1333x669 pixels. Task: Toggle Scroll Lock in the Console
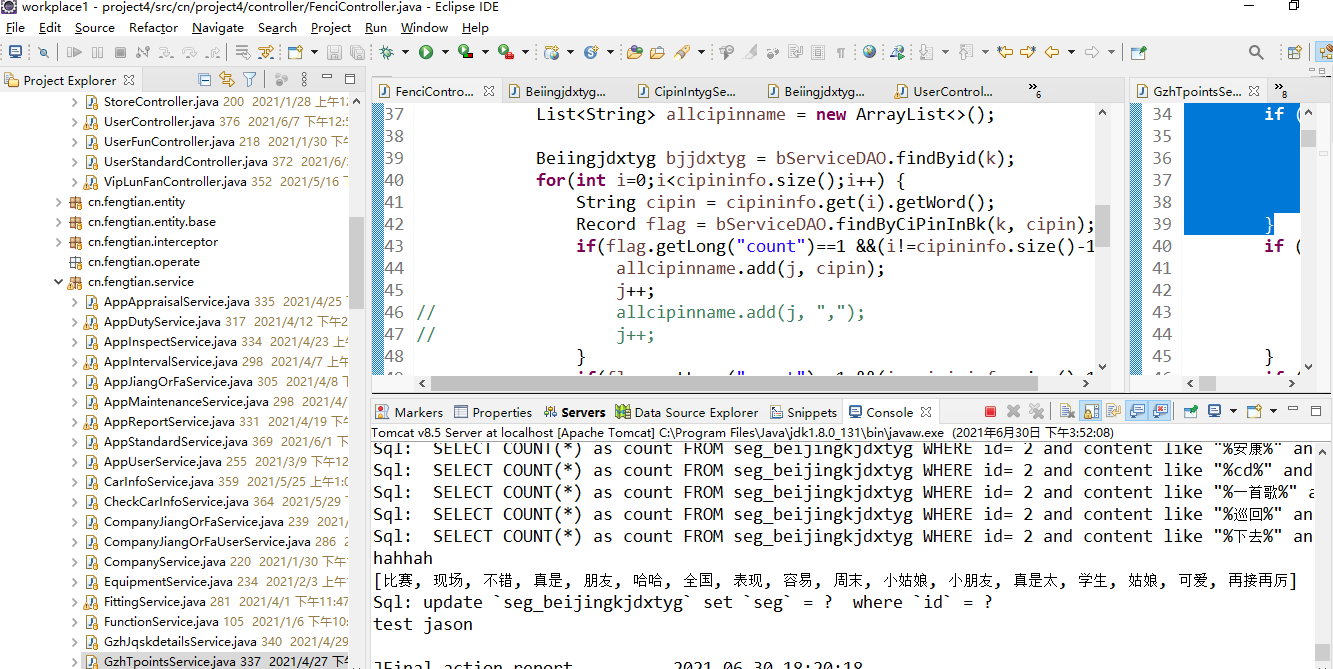[x=1090, y=411]
